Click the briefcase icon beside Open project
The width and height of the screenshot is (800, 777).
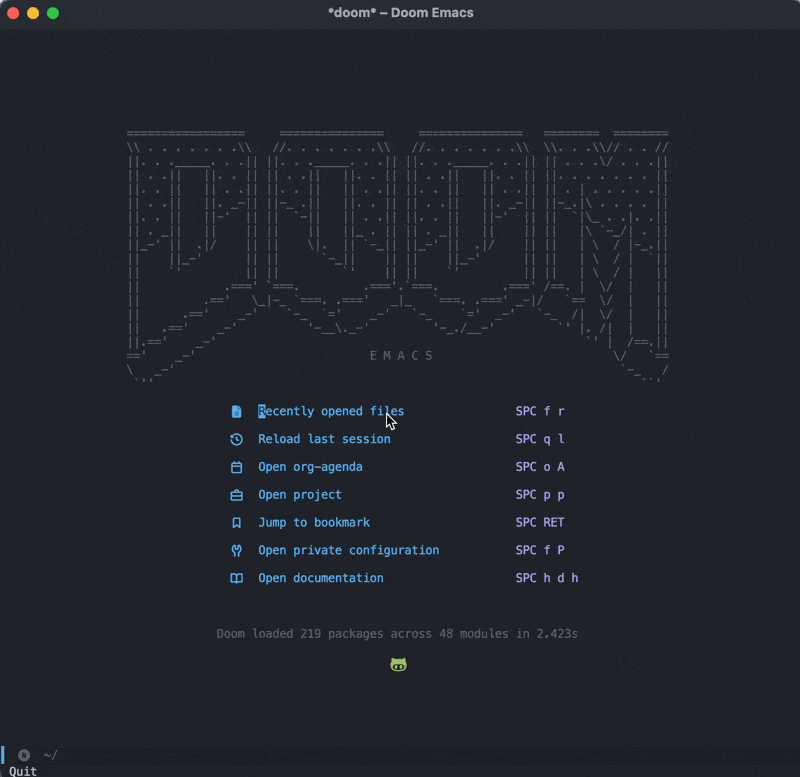[236, 495]
